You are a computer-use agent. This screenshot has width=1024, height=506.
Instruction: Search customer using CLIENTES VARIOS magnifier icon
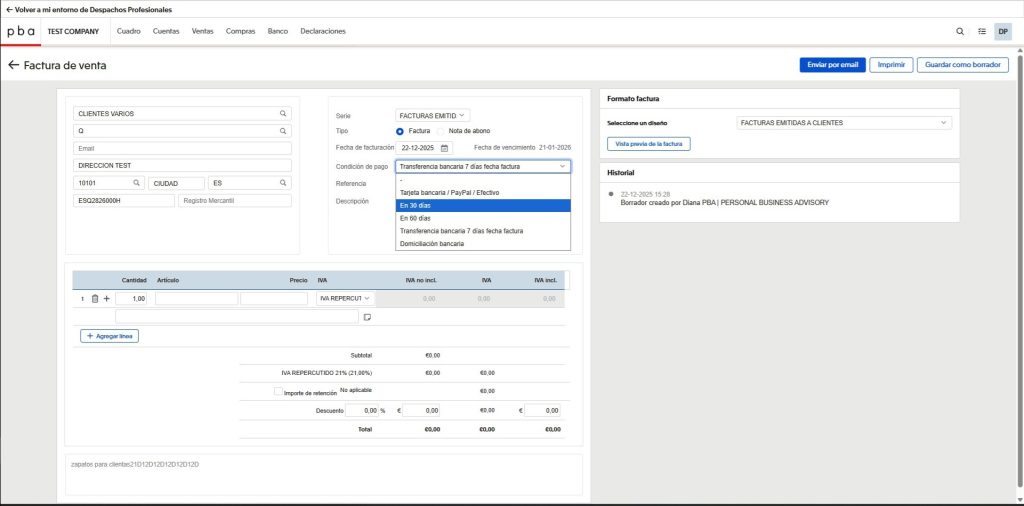[283, 114]
